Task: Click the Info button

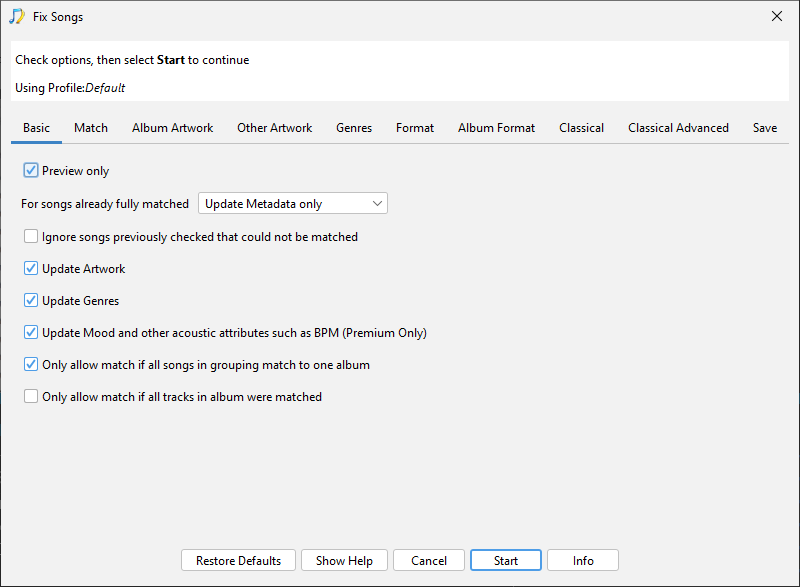Action: (x=583, y=561)
